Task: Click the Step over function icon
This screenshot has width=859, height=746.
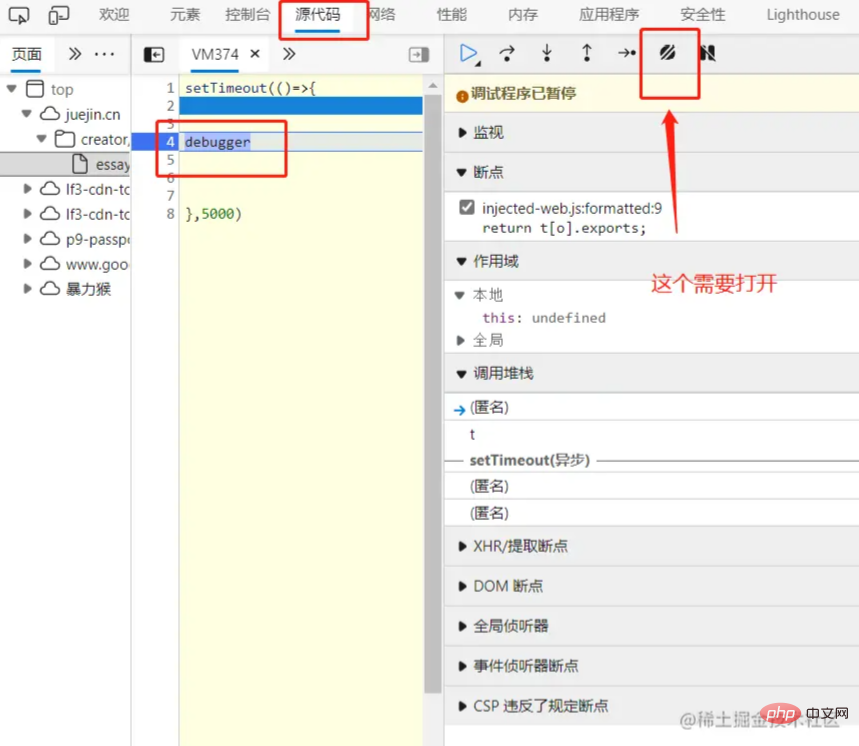Action: 507,53
